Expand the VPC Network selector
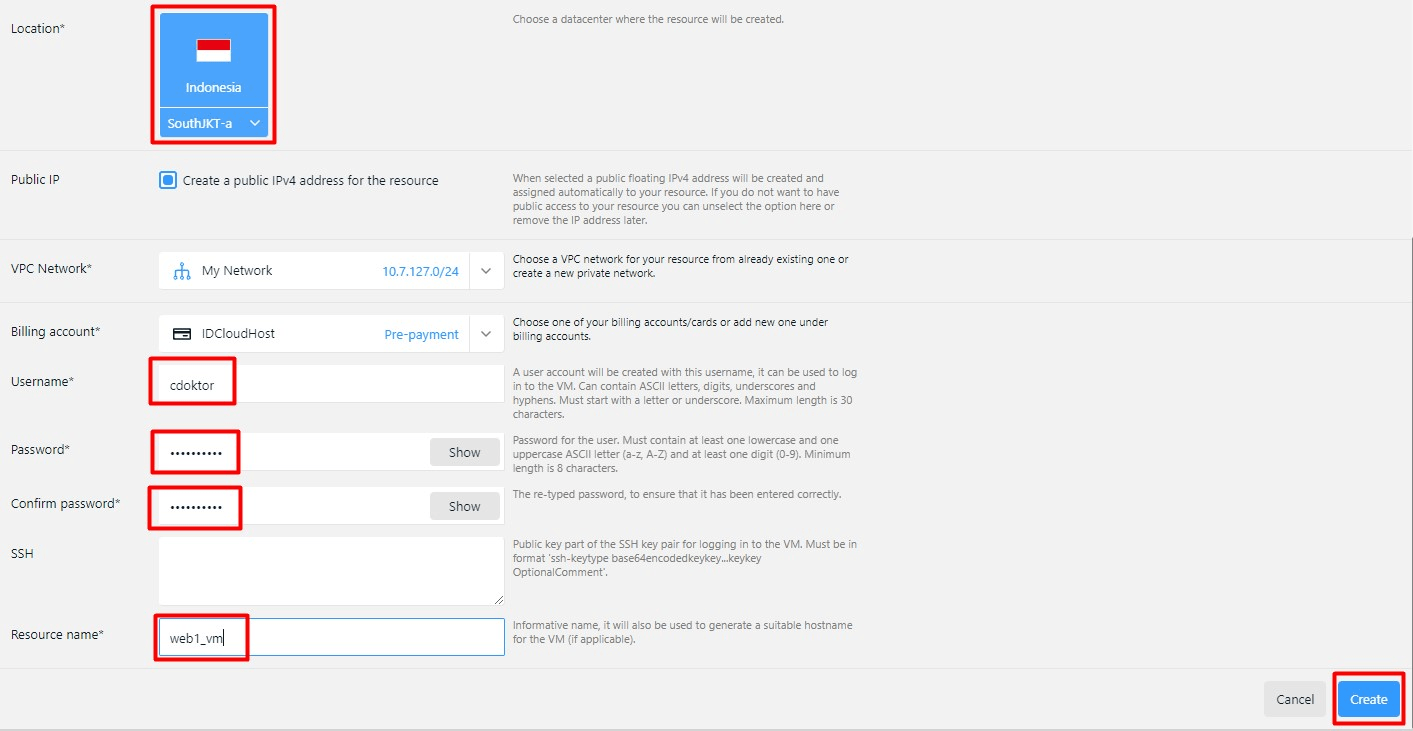The image size is (1413, 731). pyautogui.click(x=487, y=270)
